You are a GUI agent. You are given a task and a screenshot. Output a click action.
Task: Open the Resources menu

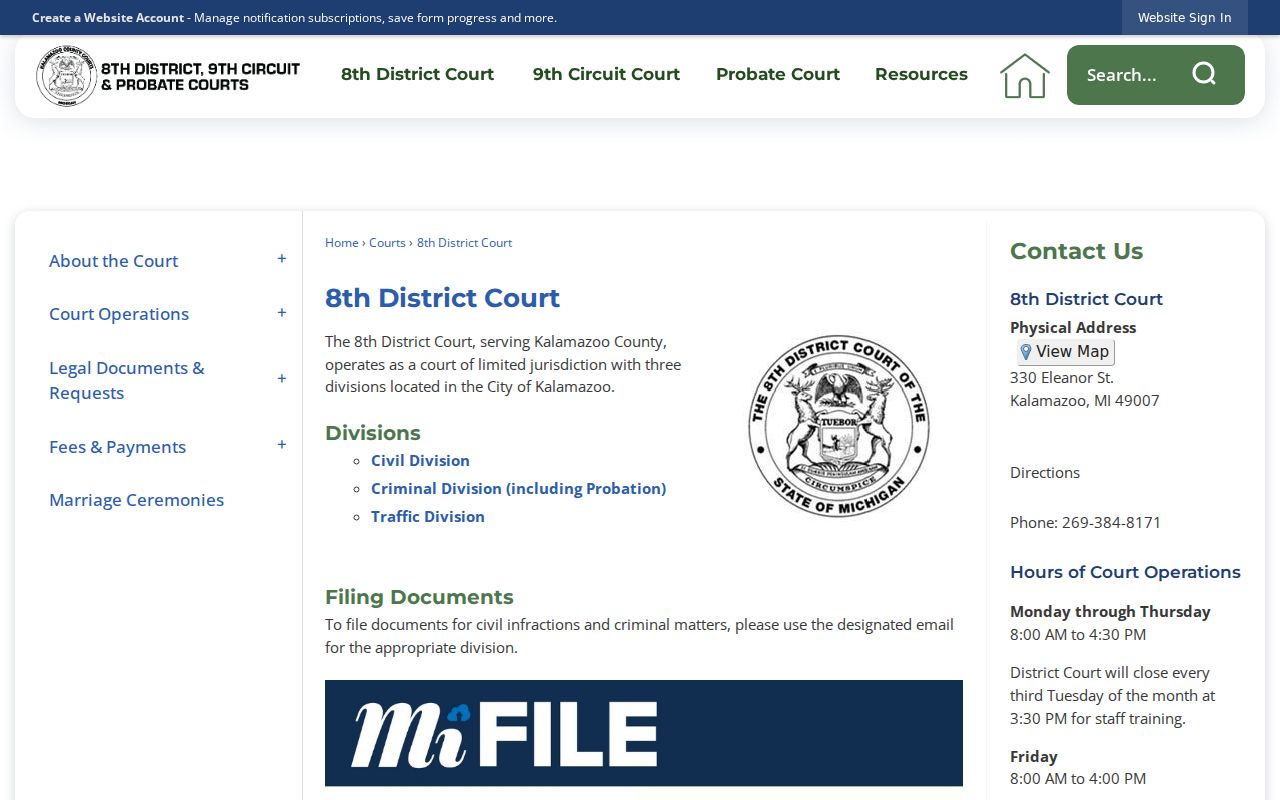tap(921, 74)
